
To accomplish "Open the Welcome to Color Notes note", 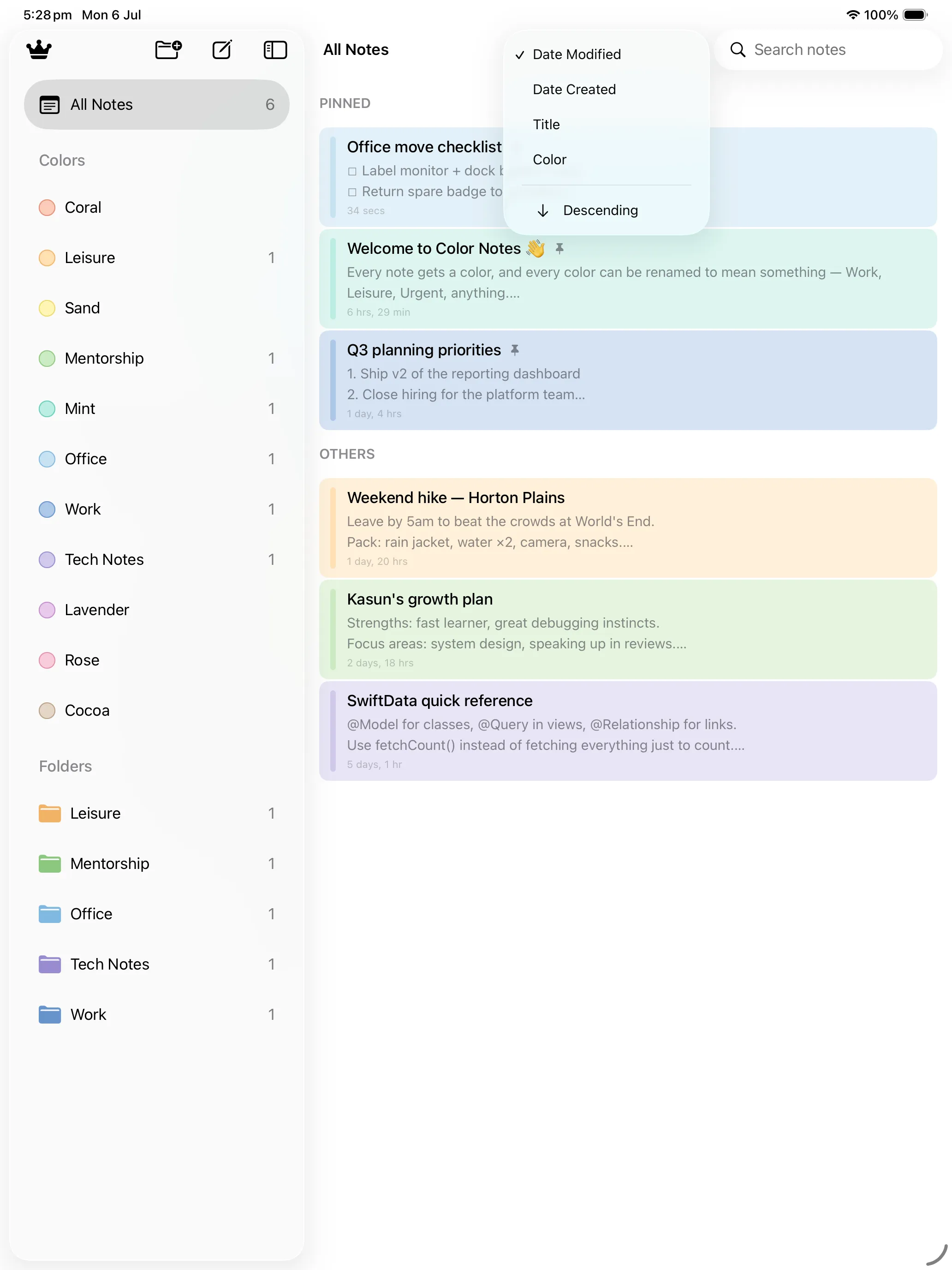I will 628,279.
